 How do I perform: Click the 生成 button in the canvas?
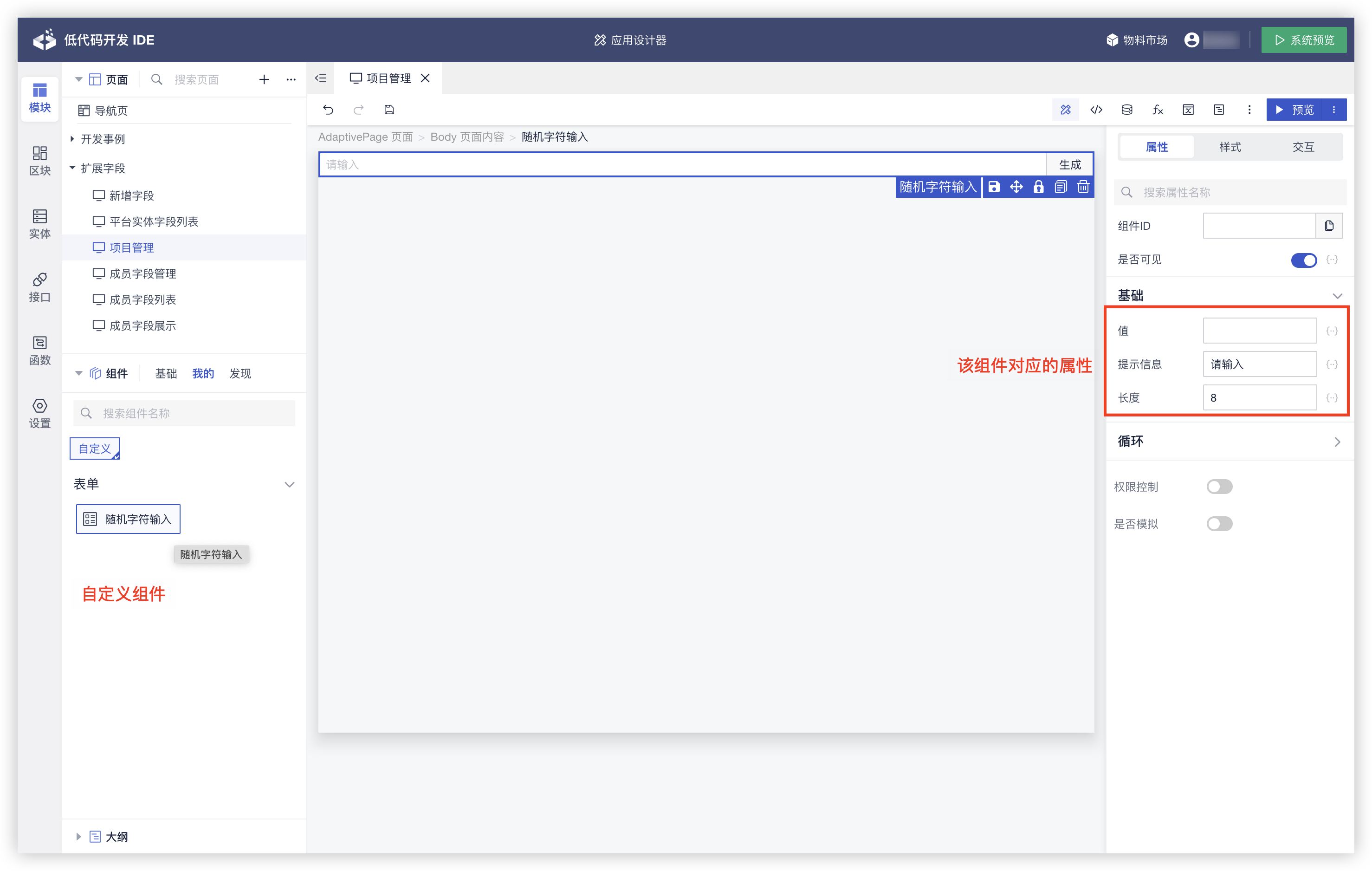[x=1069, y=165]
